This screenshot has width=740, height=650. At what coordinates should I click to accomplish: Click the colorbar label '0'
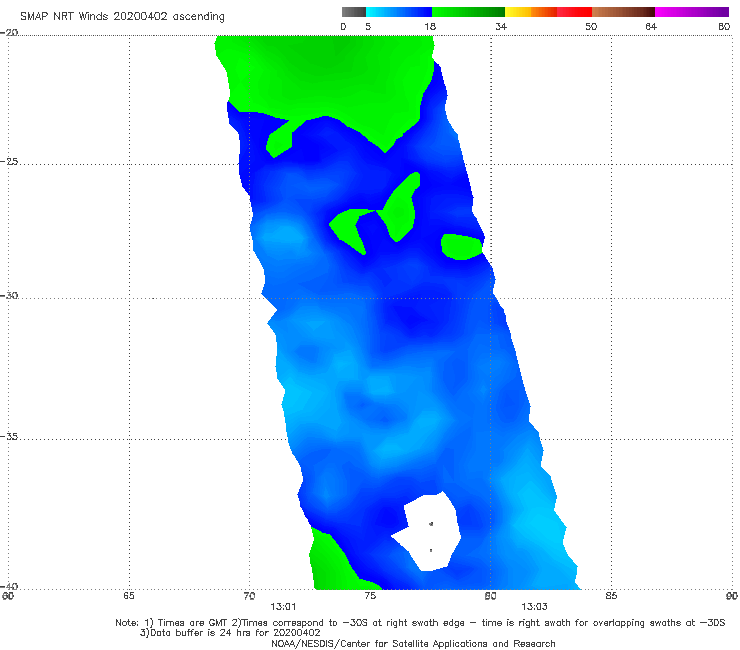point(343,27)
